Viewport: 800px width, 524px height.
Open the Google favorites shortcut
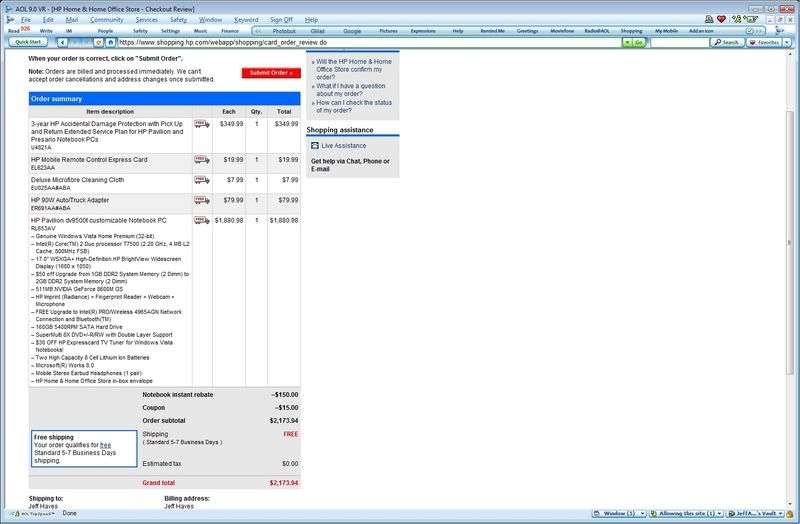352,31
